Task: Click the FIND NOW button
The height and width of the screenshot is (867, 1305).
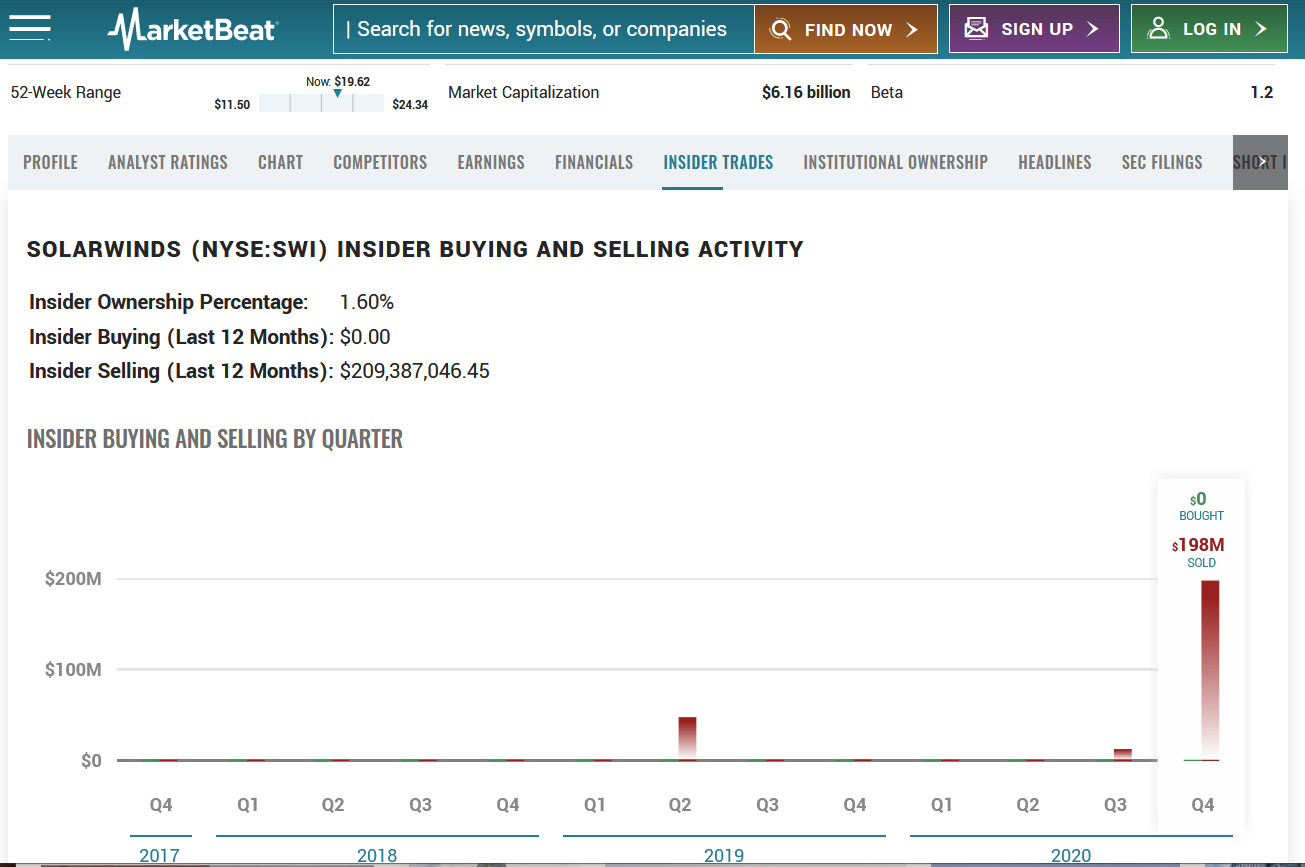Action: pyautogui.click(x=846, y=29)
